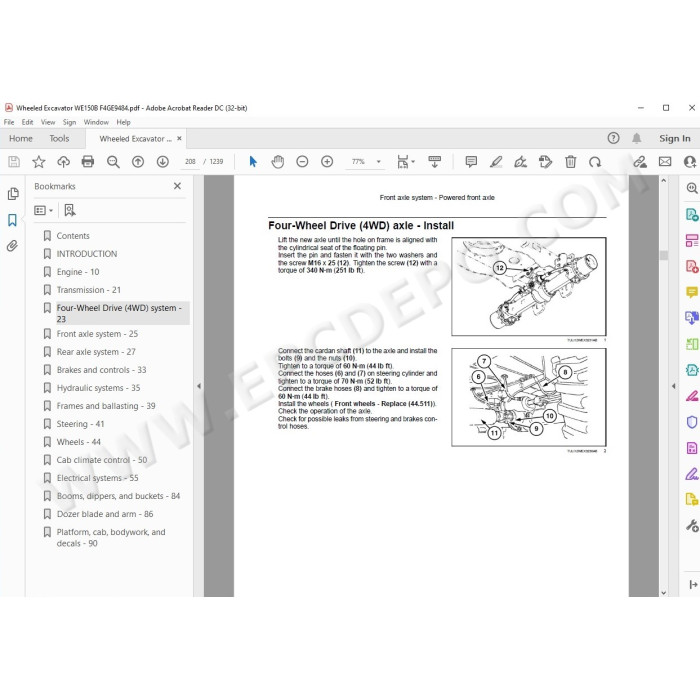The image size is (700, 700).
Task: Click the zoom percentage field 77%
Action: coord(358,162)
